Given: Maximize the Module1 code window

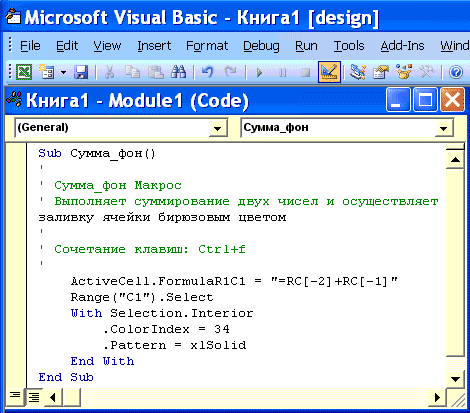Looking at the screenshot, I should (x=425, y=100).
